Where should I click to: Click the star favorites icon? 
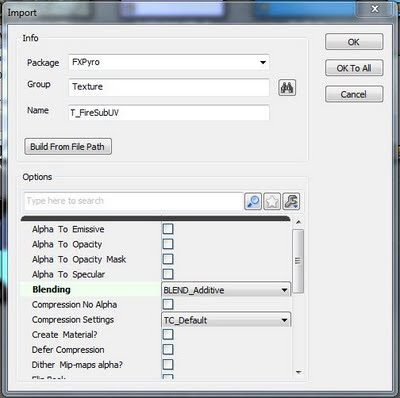272,201
